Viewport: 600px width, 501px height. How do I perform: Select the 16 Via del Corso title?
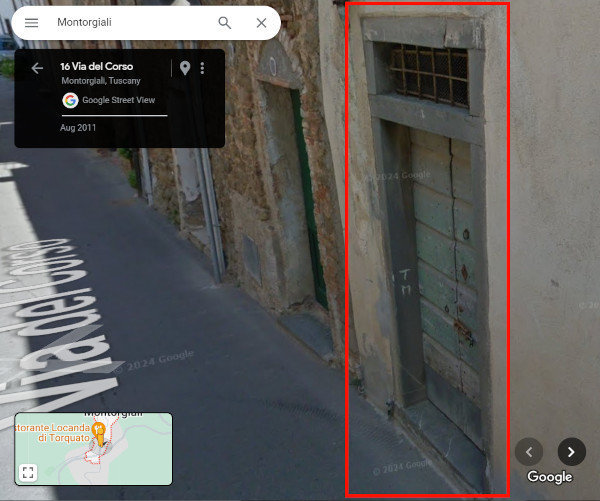(x=97, y=67)
